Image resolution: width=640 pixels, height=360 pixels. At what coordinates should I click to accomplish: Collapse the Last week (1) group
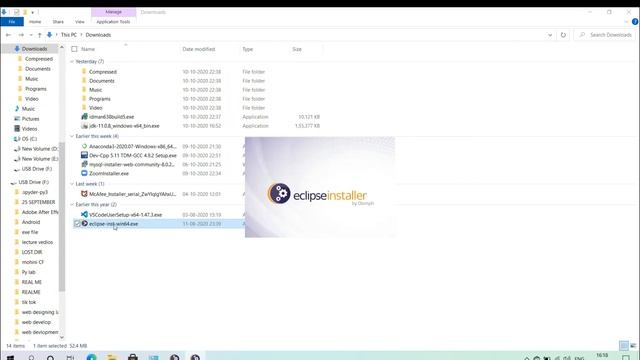(x=72, y=184)
